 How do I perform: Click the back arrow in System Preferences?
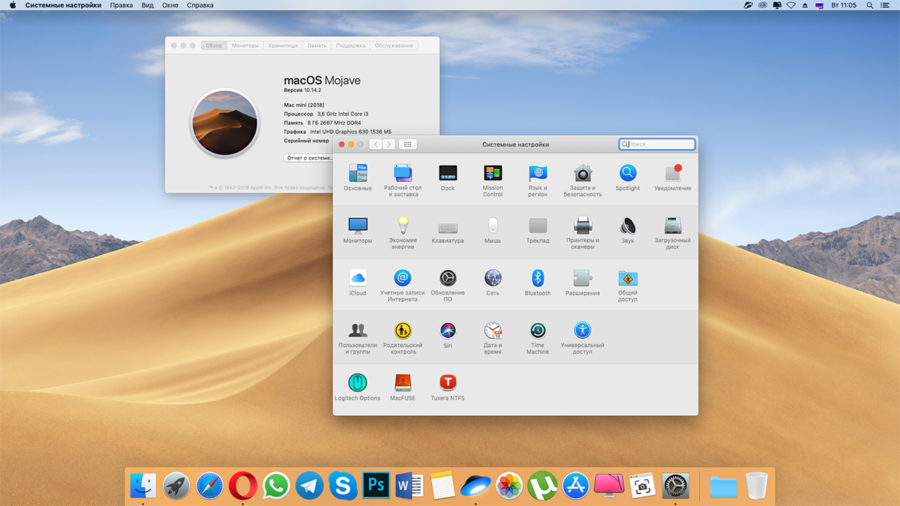376,145
